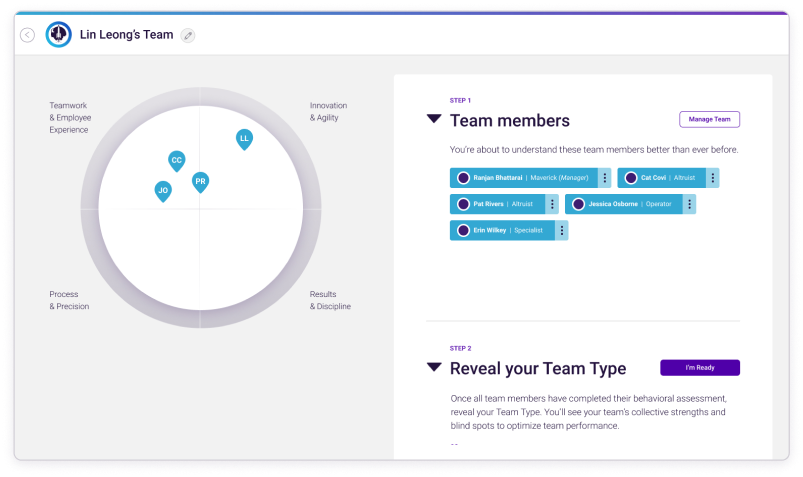The width and height of the screenshot is (803, 477).
Task: Open options menu for Ranjan Bhattarai
Action: click(x=604, y=178)
